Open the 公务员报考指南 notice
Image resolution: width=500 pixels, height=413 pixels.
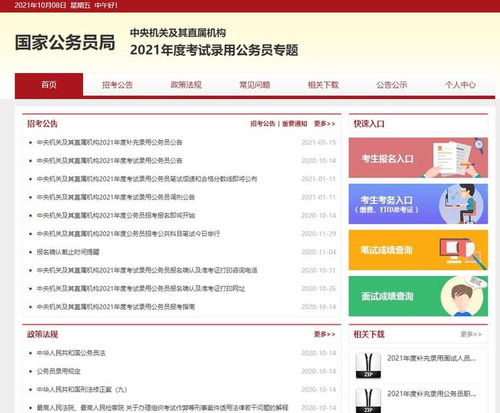(116, 307)
